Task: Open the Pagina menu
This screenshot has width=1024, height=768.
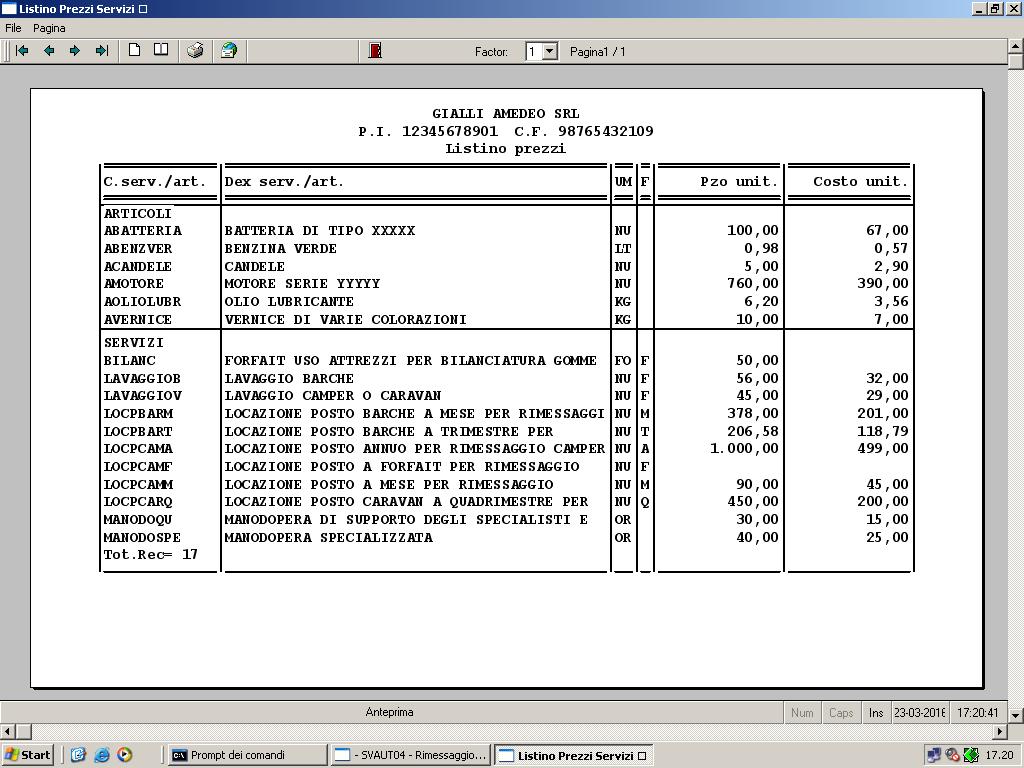Action: (x=49, y=28)
